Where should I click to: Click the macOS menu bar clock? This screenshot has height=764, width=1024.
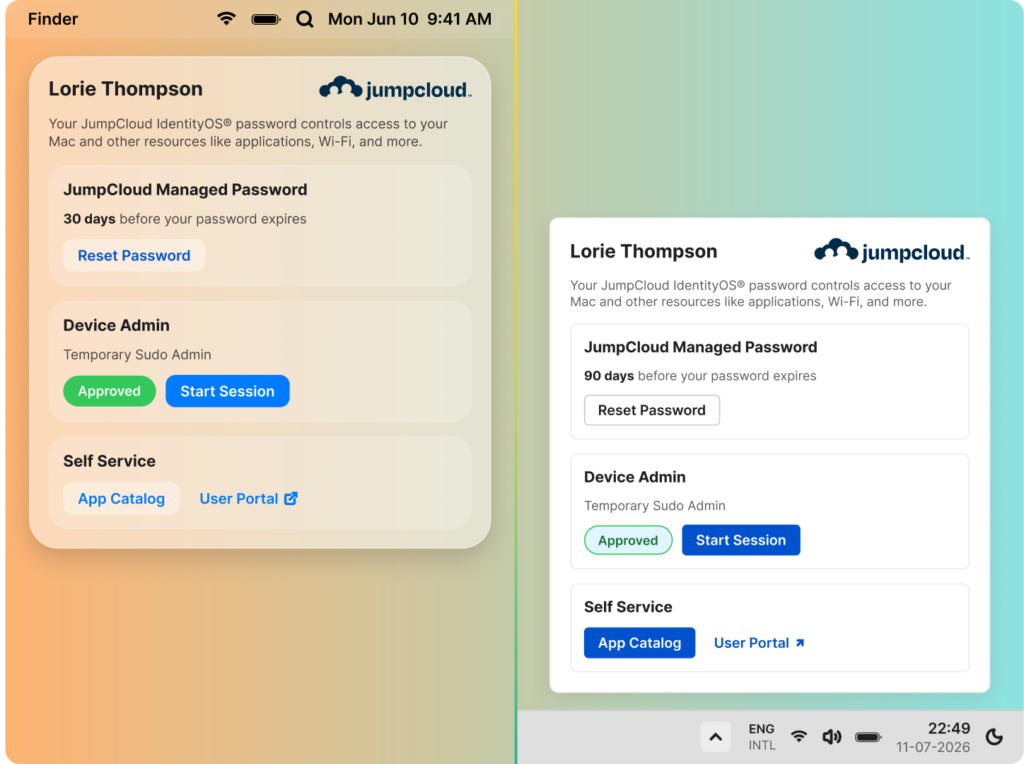pos(409,19)
